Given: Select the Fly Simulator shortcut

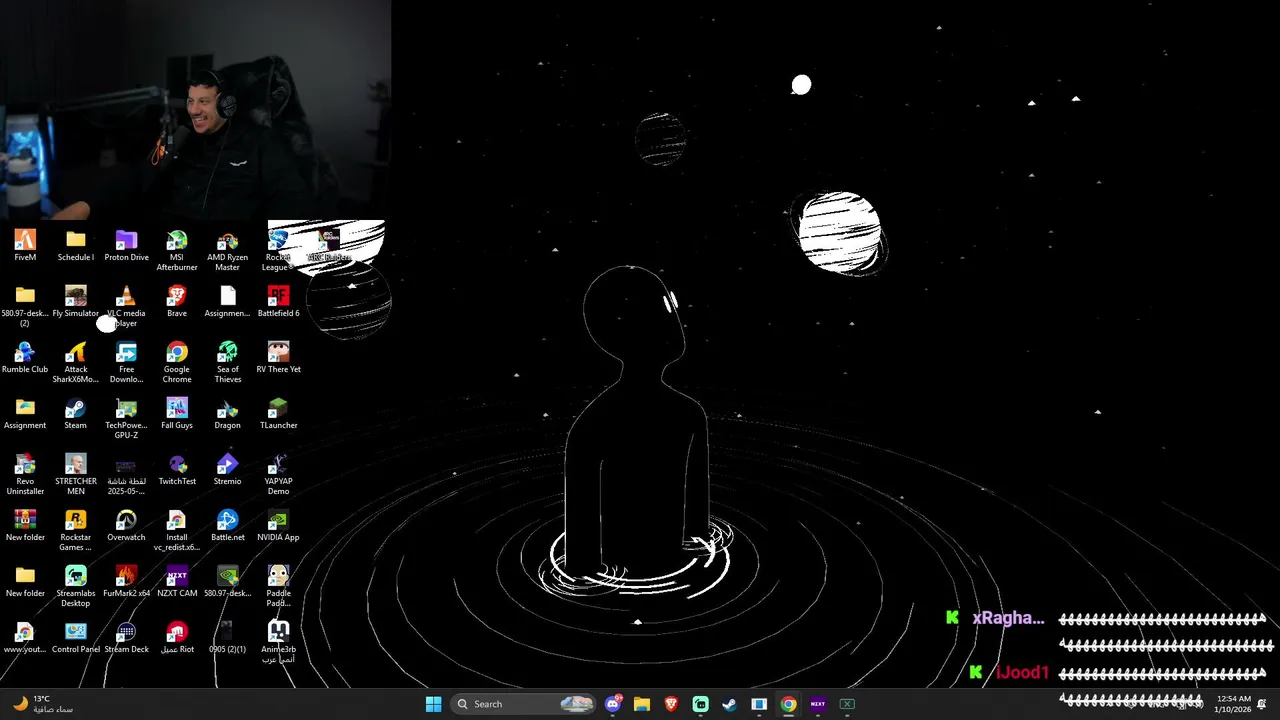Looking at the screenshot, I should coord(76,302).
